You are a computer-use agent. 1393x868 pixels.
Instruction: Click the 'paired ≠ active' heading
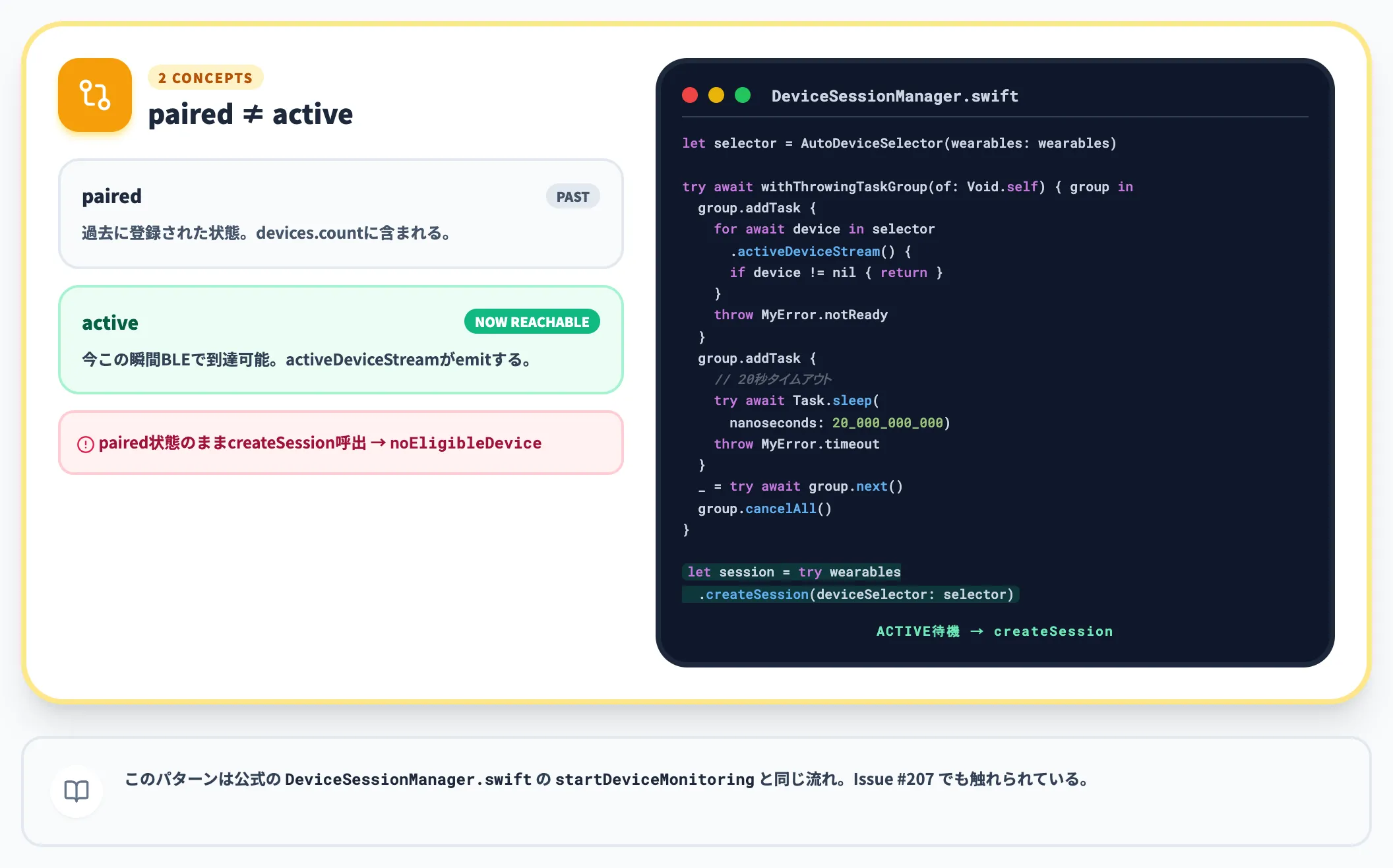pos(251,114)
